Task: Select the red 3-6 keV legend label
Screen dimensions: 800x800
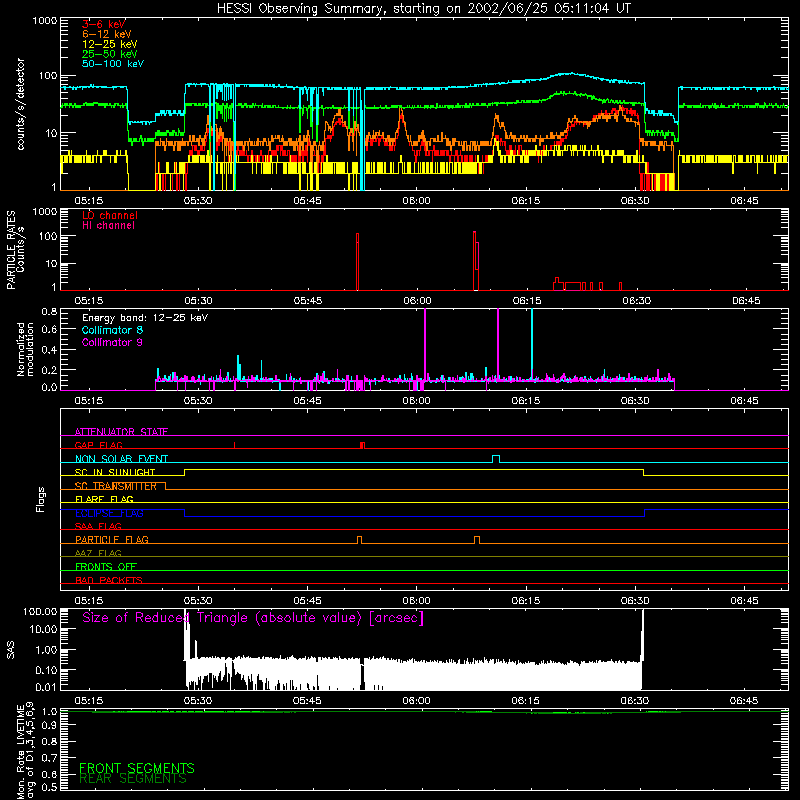Action: pos(104,24)
